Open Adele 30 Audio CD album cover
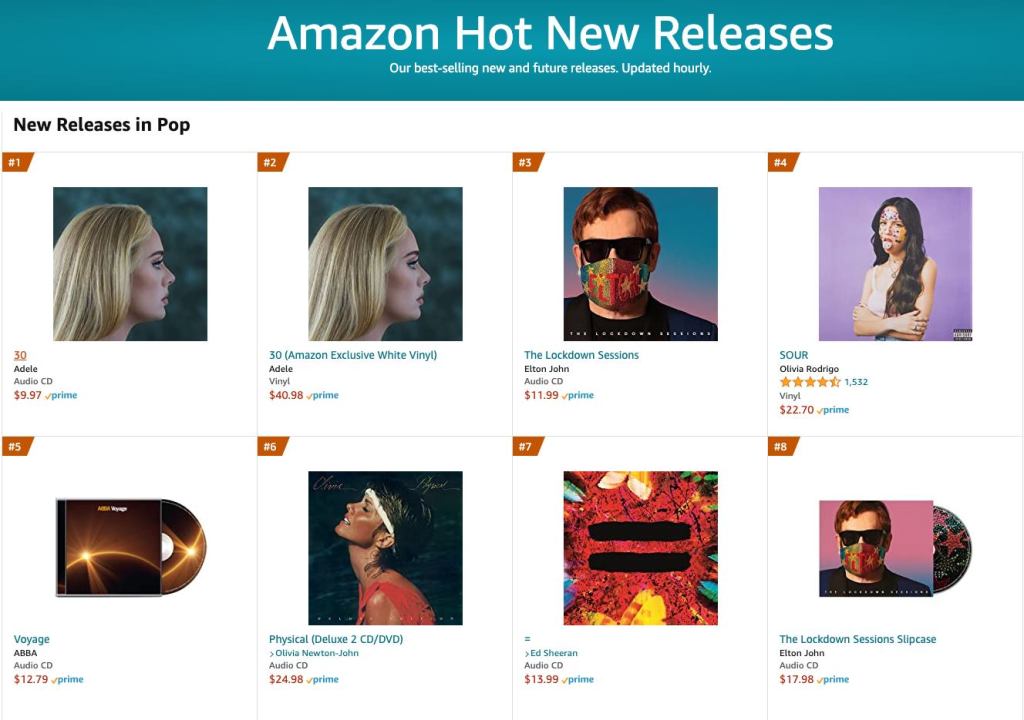Screen dimensions: 1024x720 pos(130,264)
